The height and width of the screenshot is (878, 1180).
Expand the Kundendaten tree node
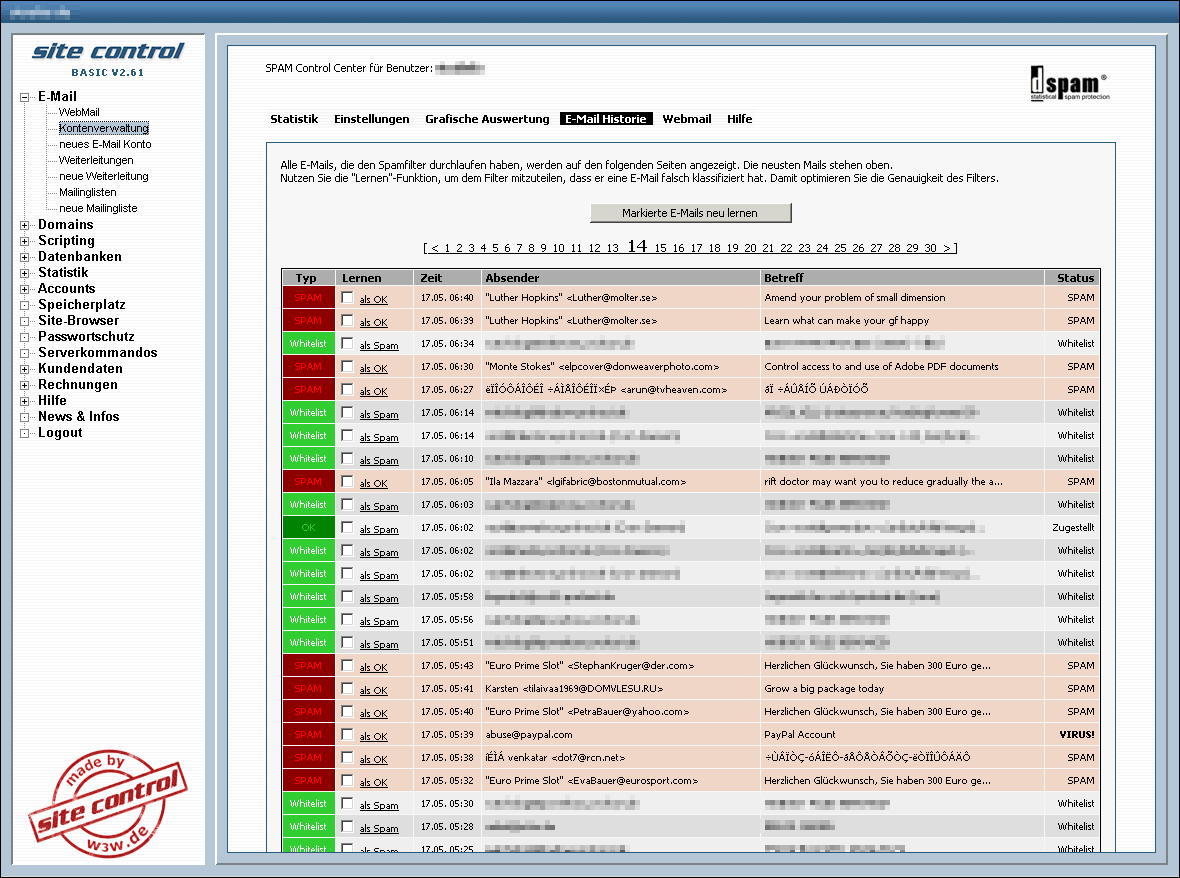[24, 369]
